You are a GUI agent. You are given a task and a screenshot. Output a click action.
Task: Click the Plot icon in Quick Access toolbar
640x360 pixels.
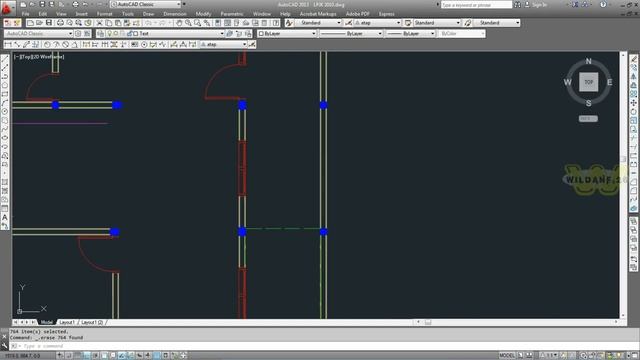(x=75, y=4)
